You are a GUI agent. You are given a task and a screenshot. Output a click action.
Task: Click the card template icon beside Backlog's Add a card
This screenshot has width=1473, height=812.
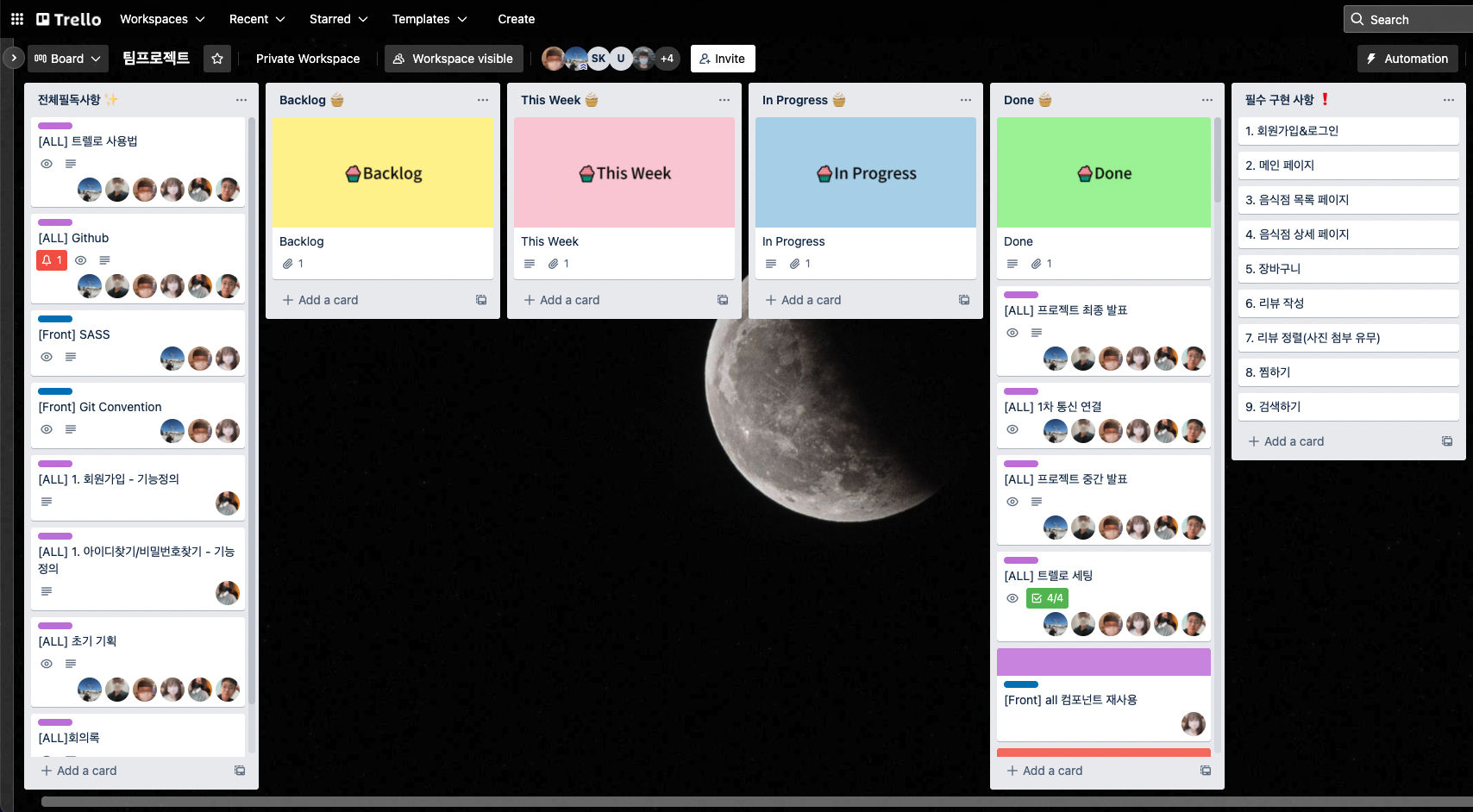pyautogui.click(x=481, y=299)
